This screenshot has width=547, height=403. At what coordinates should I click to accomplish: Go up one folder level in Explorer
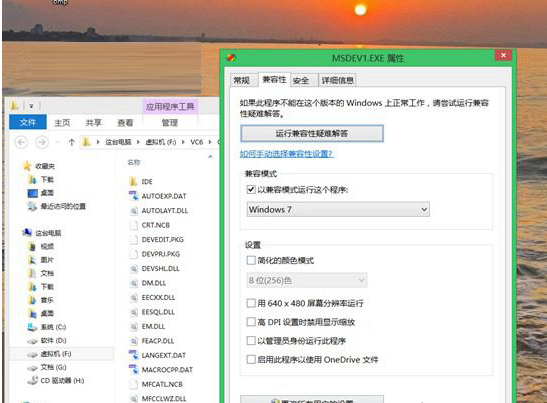72,142
